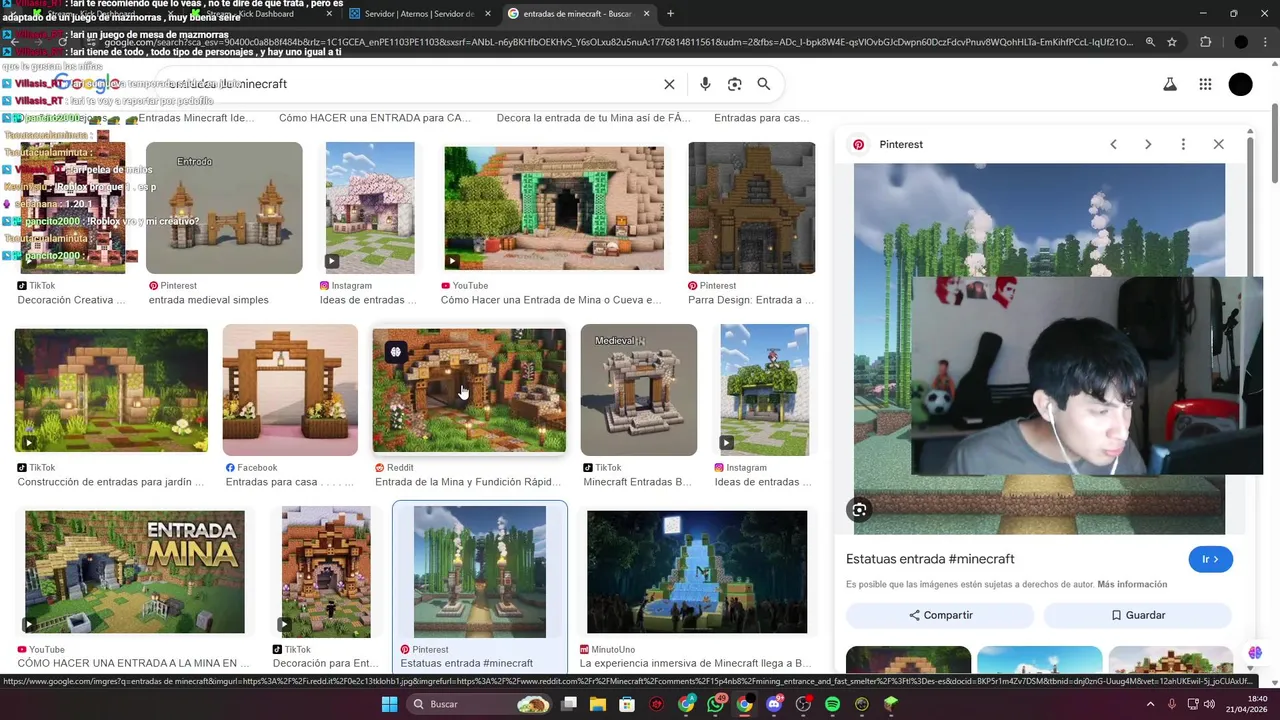Clear the Google search box text
This screenshot has width=1280, height=720.
pyautogui.click(x=669, y=84)
